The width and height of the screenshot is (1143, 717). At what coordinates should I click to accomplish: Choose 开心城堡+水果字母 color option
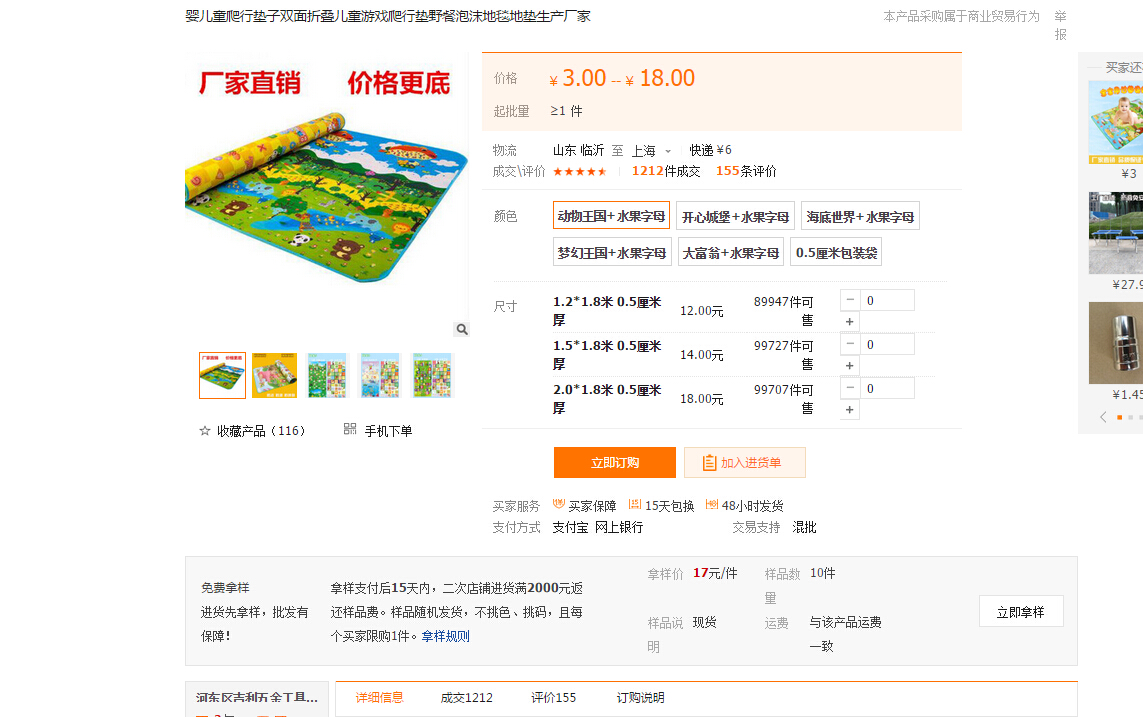pos(735,217)
